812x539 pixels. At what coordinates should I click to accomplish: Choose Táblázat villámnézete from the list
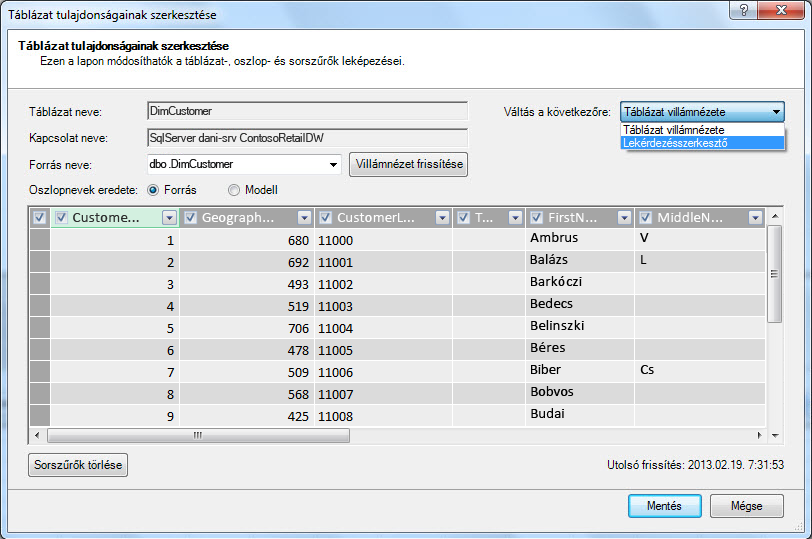(x=702, y=130)
